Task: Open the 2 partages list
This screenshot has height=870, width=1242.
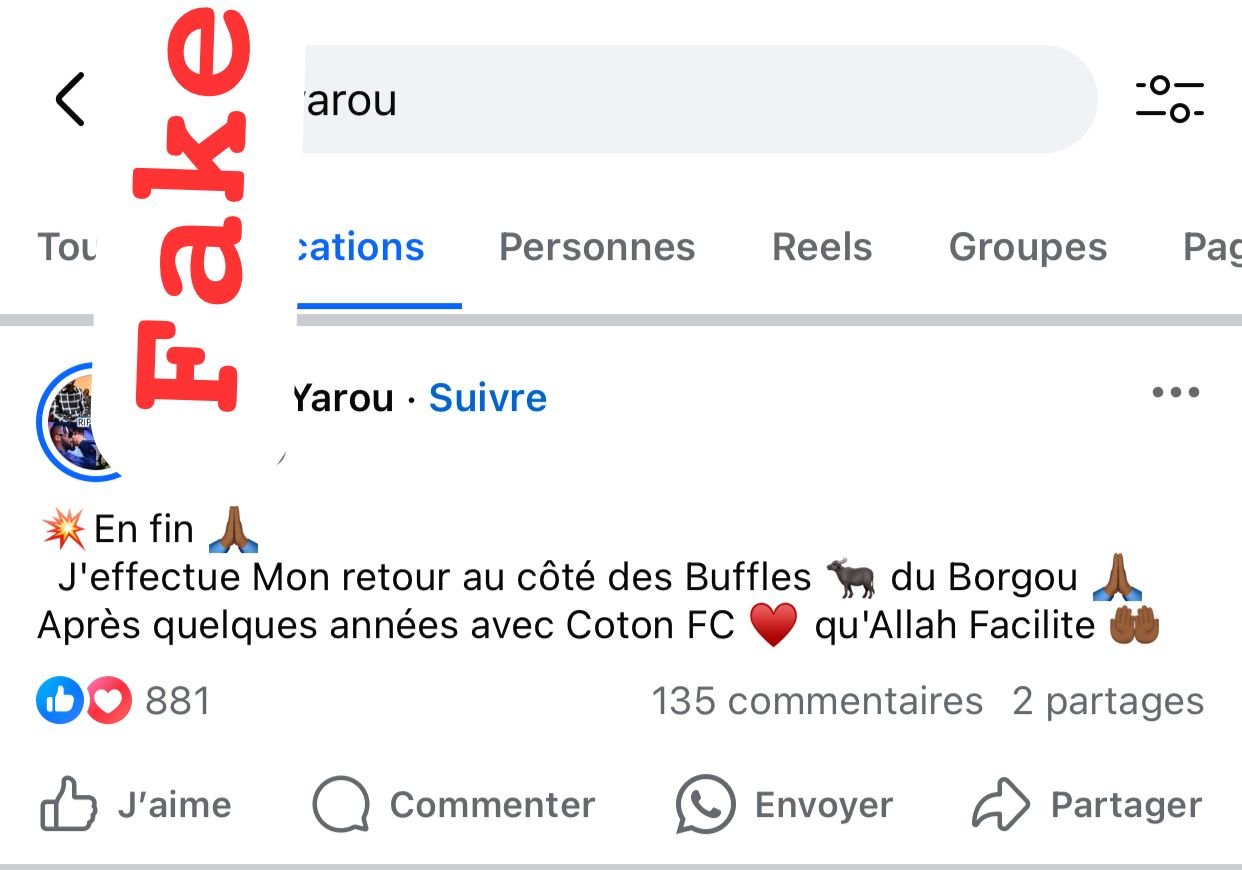Action: pyautogui.click(x=1108, y=701)
